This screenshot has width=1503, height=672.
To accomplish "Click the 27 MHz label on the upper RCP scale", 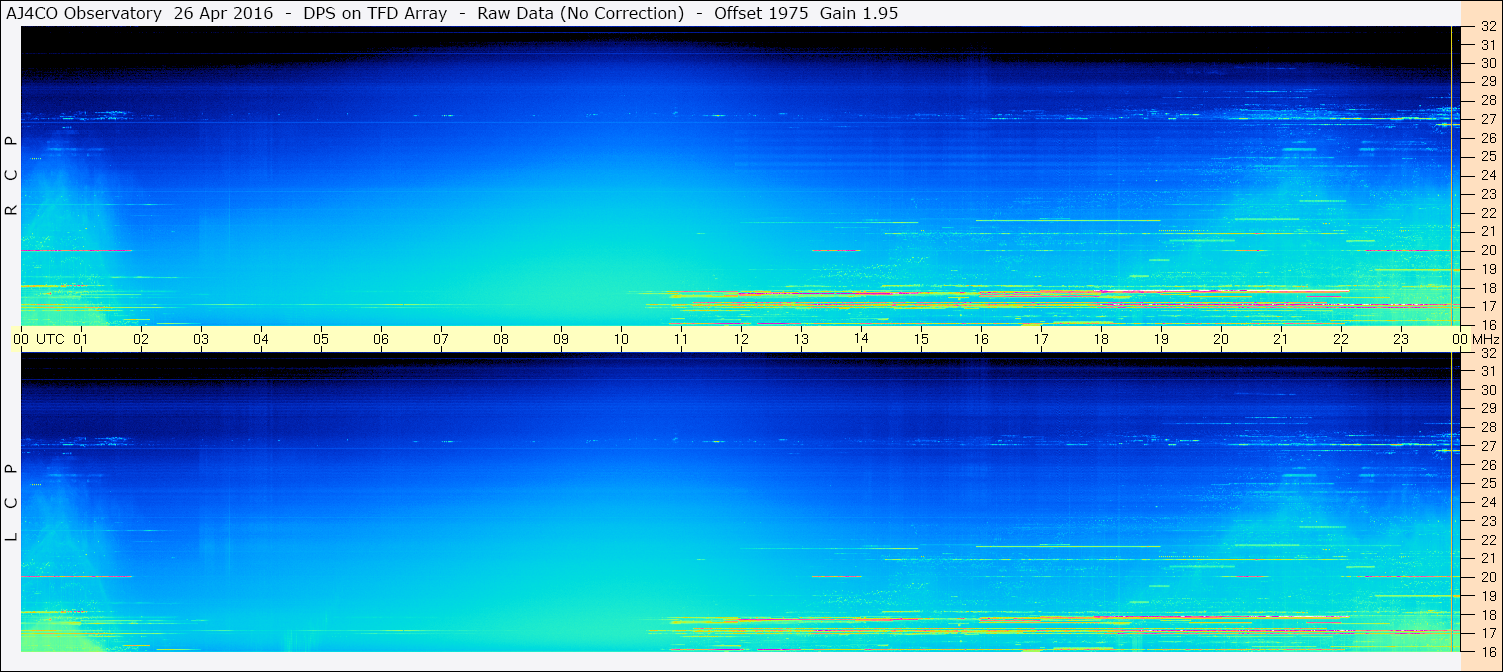I will click(1488, 119).
